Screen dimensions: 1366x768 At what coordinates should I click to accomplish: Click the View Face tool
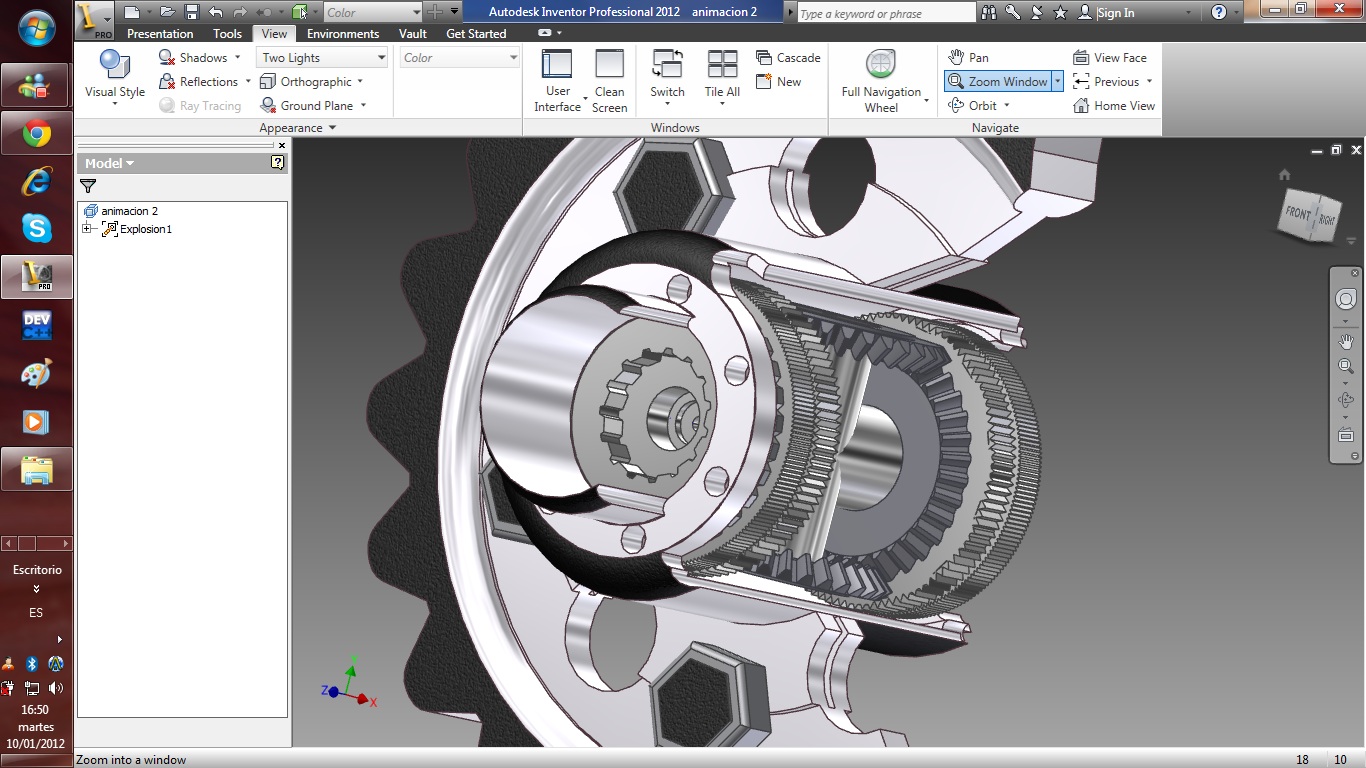(1112, 57)
